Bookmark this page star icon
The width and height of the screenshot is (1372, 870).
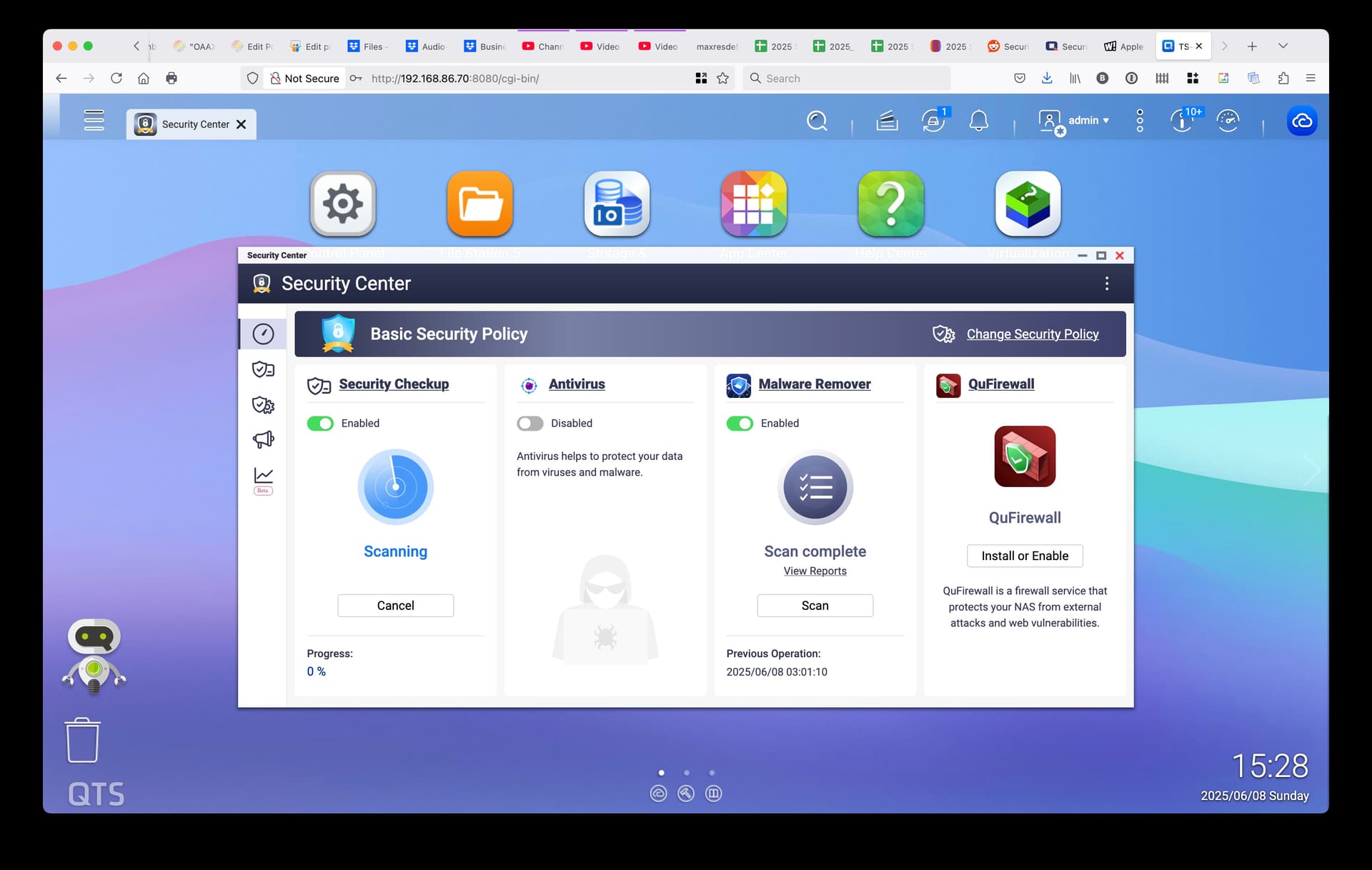coord(723,79)
